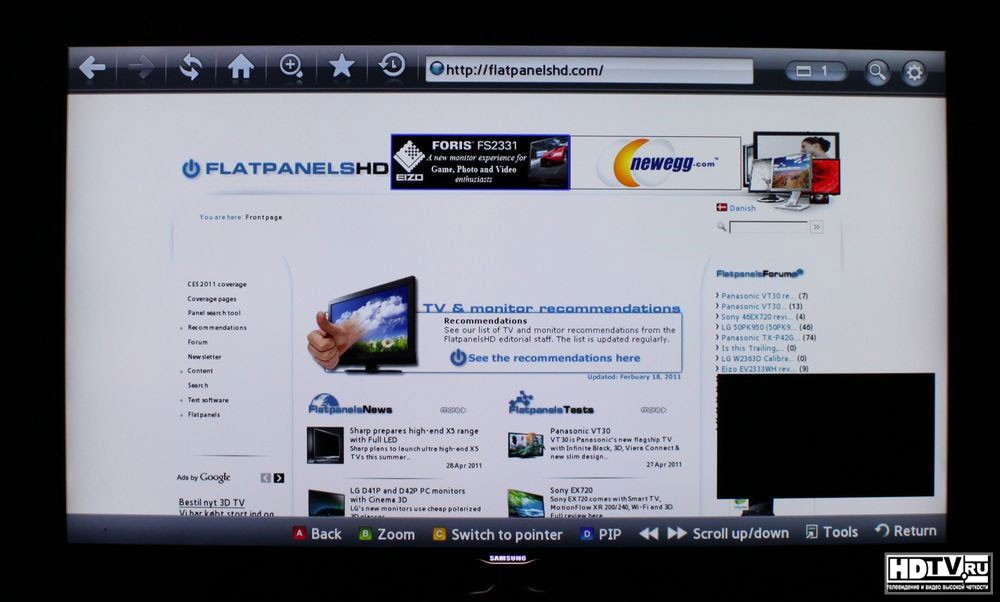Image resolution: width=1000 pixels, height=602 pixels.
Task: Open LG D41P and D42P PC monitors article
Action: (x=408, y=495)
